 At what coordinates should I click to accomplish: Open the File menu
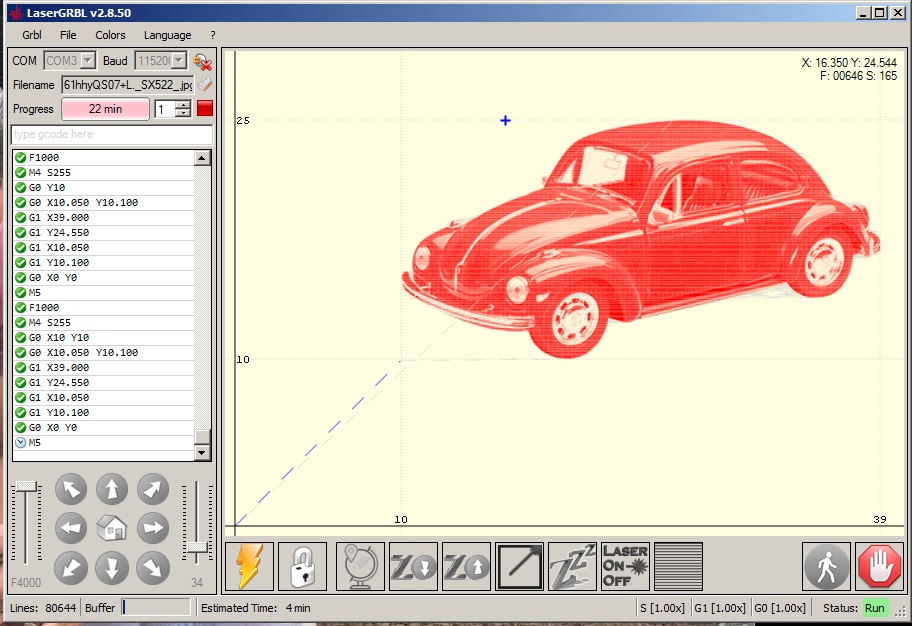click(68, 35)
